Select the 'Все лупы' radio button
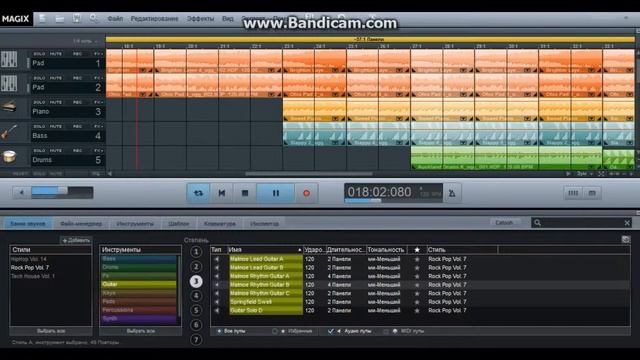 [219, 331]
